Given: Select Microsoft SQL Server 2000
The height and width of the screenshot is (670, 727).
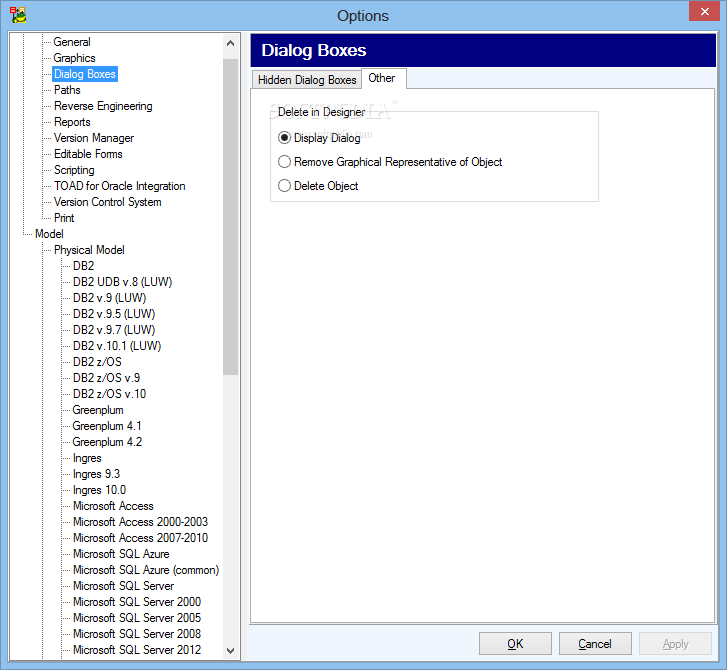Looking at the screenshot, I should tap(137, 602).
